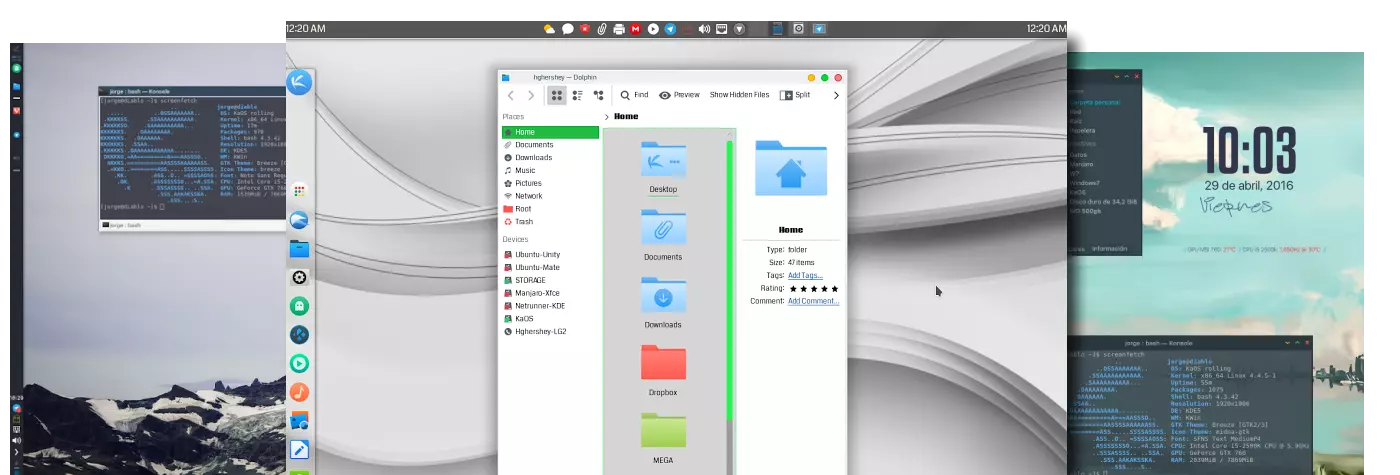1400x475 pixels.
Task: Select the Documents folder with paperclip
Action: (663, 227)
